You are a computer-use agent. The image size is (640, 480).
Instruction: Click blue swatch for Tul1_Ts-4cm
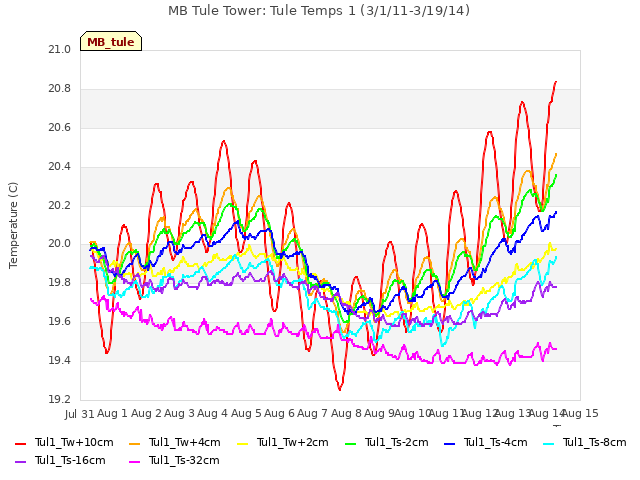pos(449,443)
